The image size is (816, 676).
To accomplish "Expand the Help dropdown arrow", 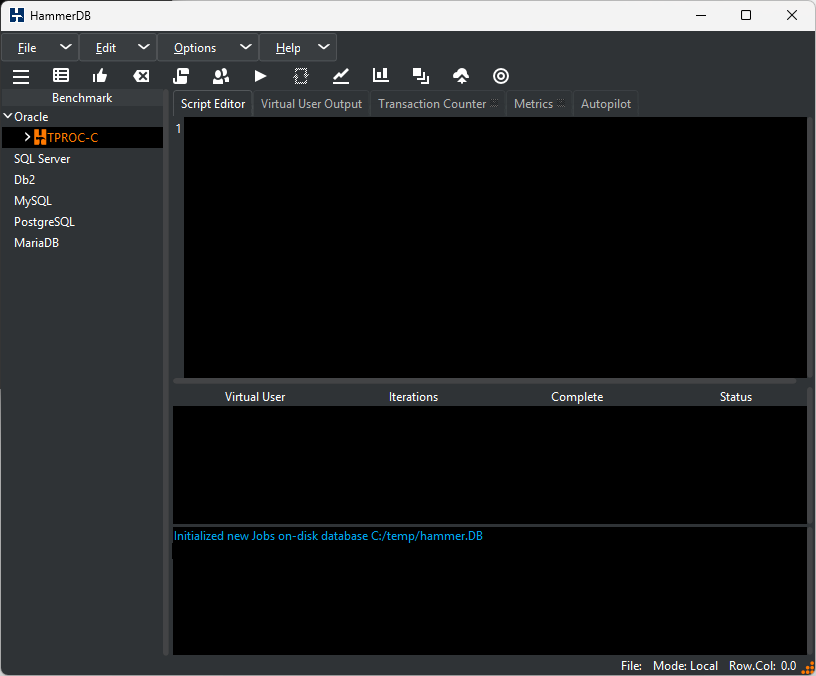I will click(324, 47).
